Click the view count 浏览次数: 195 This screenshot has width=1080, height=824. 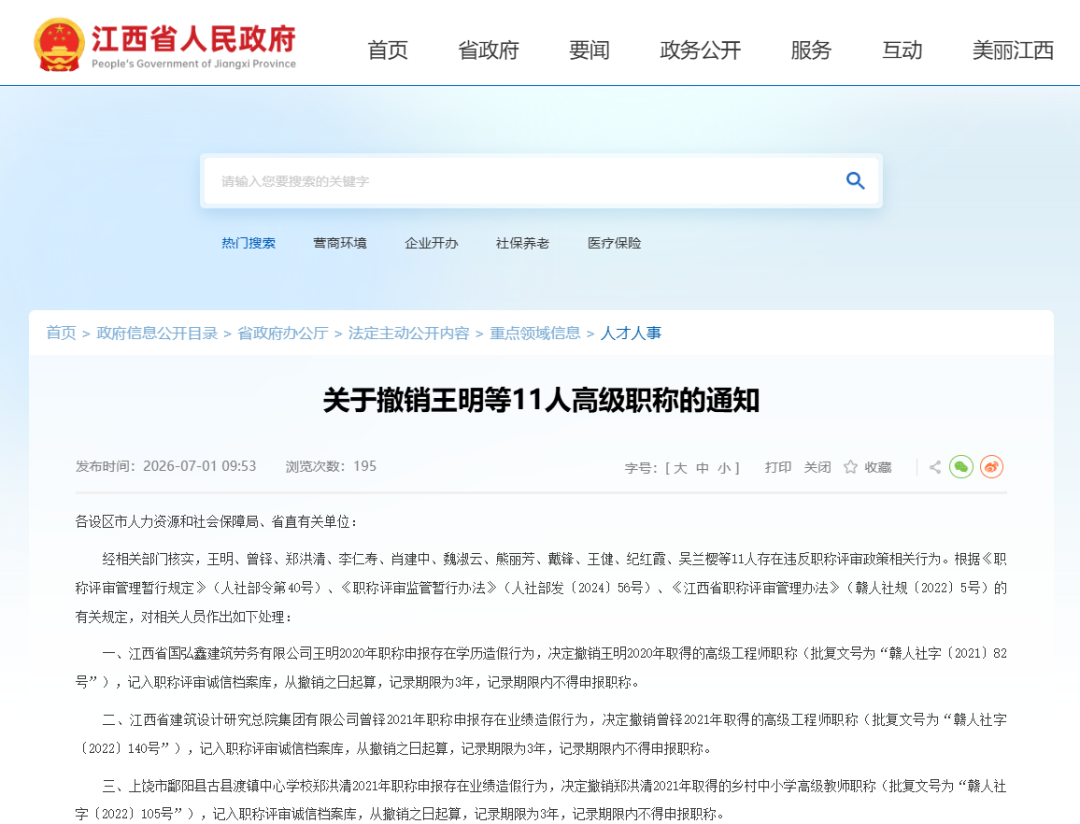(331, 466)
